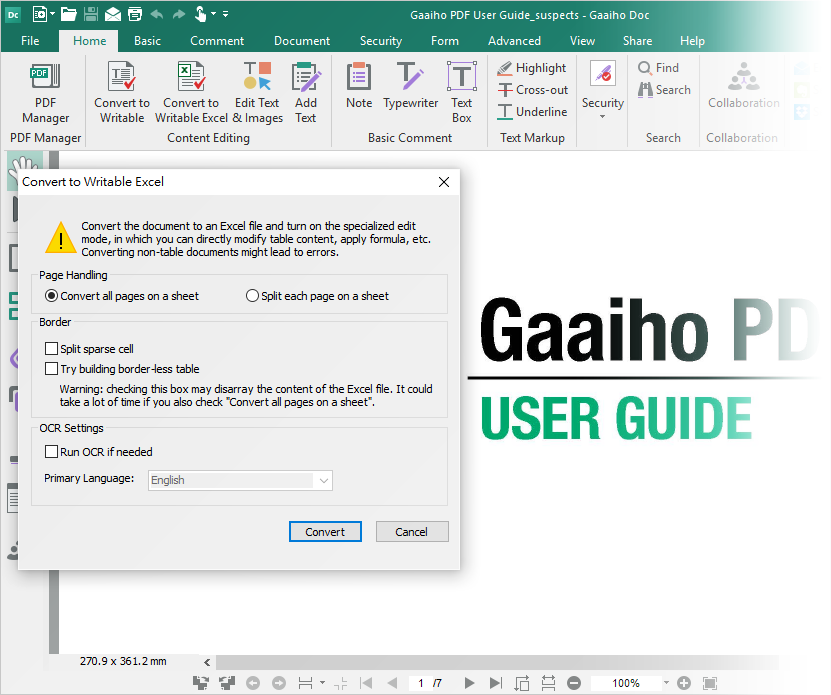Viewport: 831px width, 695px height.
Task: Switch to the Form tab
Action: click(445, 41)
